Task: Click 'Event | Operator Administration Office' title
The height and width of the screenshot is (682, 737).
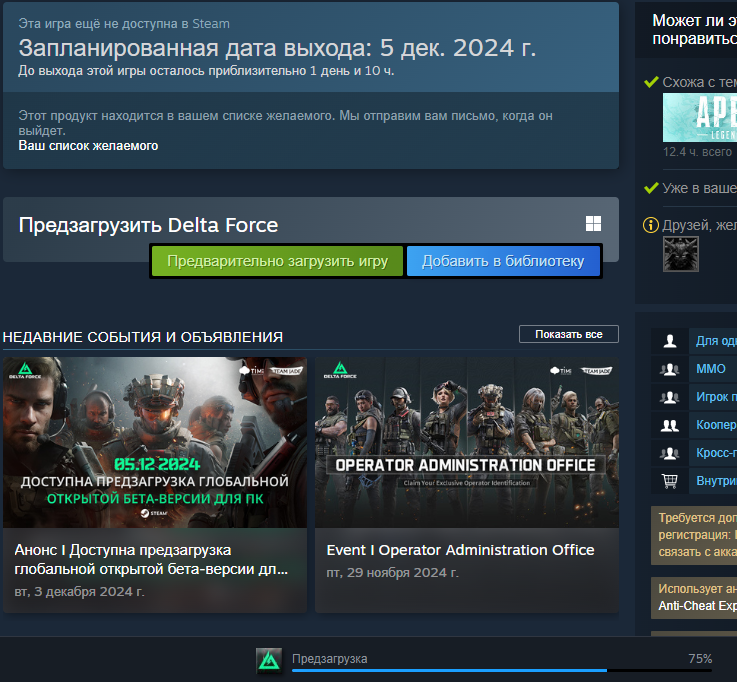Action: tap(461, 550)
